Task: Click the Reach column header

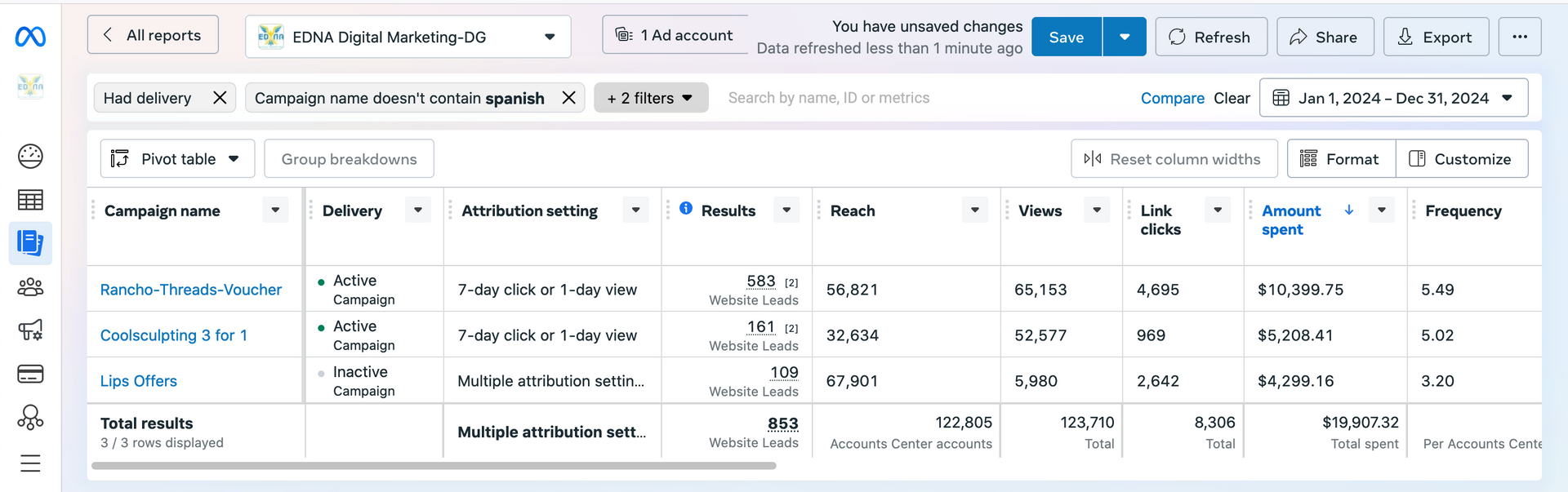Action: point(853,211)
